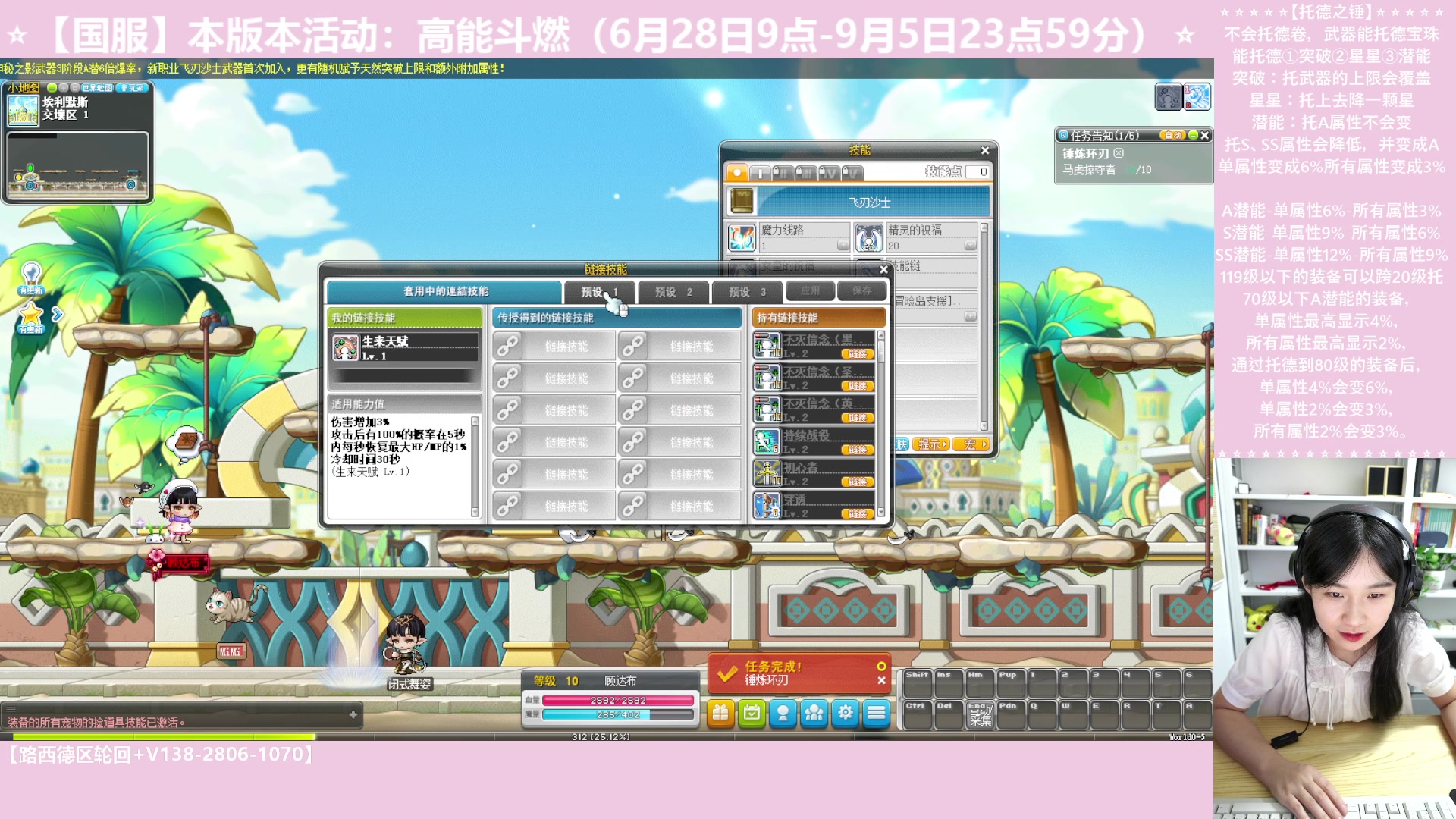Image resolution: width=1456 pixels, height=819 pixels.
Task: Click the End 采集 quick slot
Action: (x=980, y=715)
